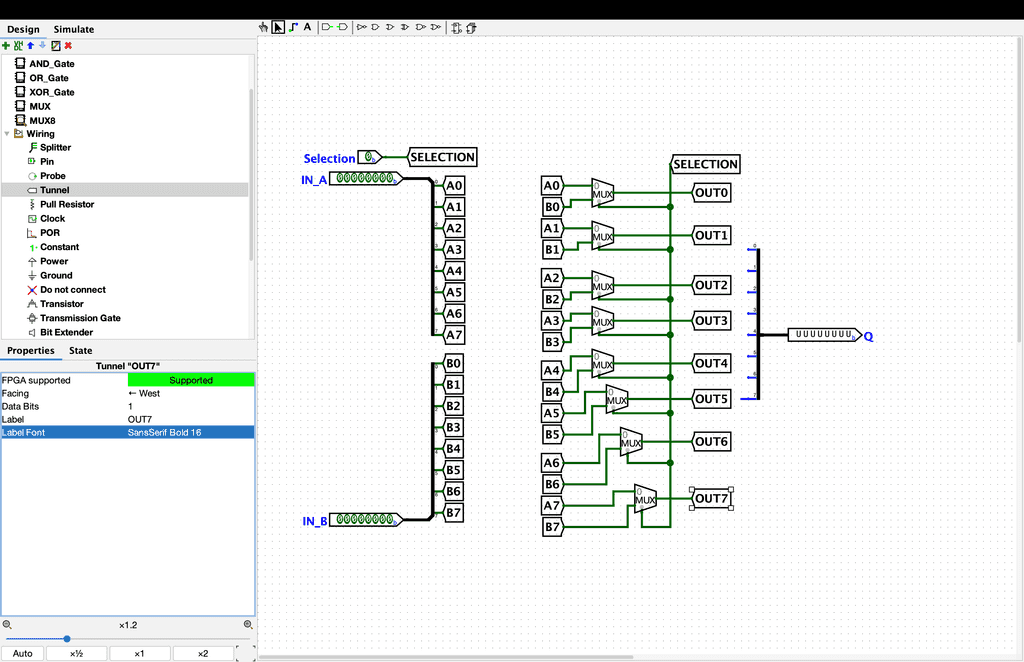This screenshot has width=1024, height=662.
Task: Click the OUT0 tunnel on the canvas
Action: point(712,192)
